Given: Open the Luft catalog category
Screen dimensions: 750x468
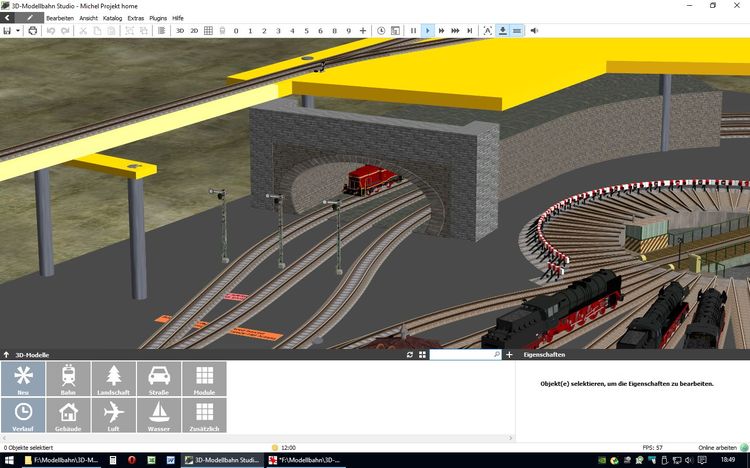Looking at the screenshot, I should coord(113,415).
